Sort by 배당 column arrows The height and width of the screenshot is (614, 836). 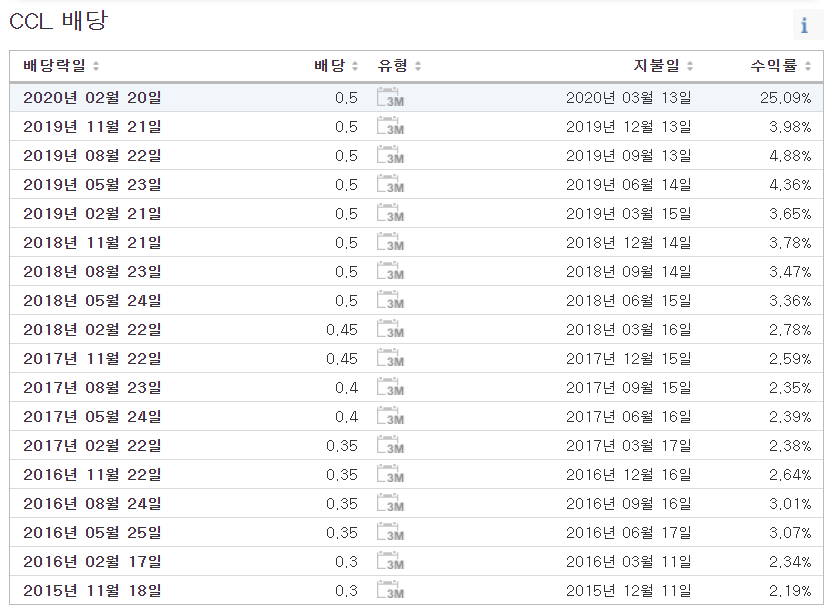[355, 66]
